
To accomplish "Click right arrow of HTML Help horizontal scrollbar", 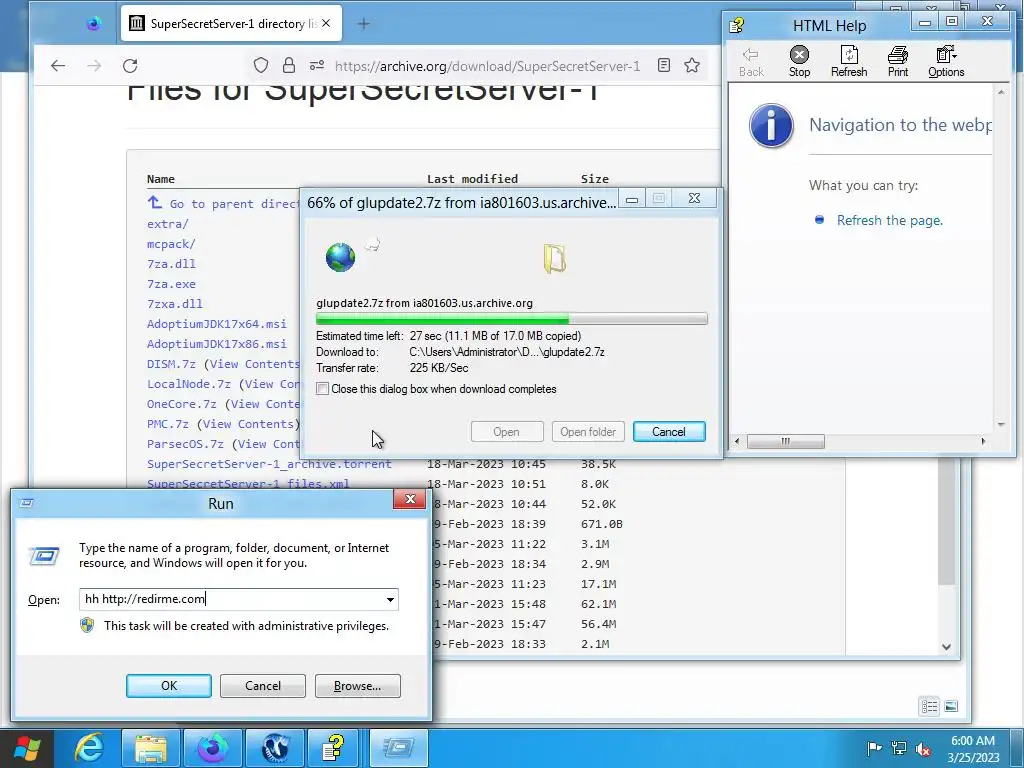I will point(984,441).
